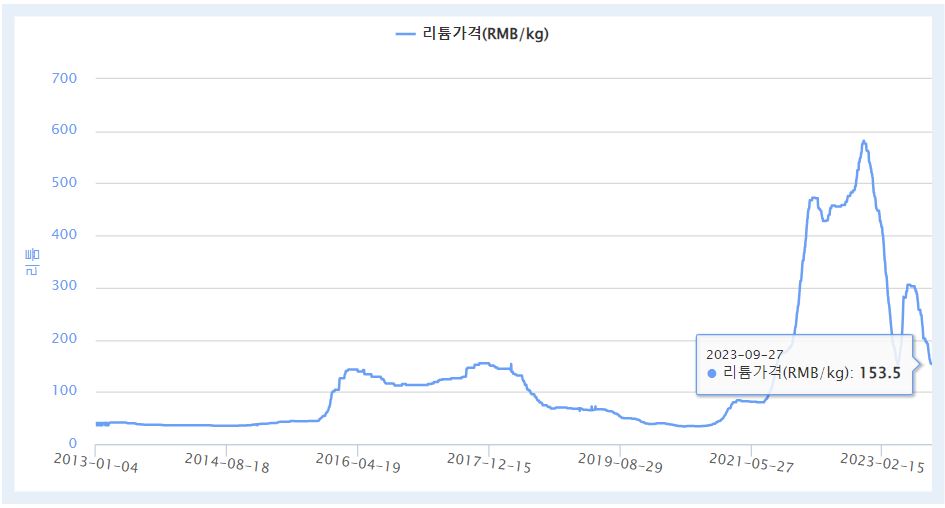Click the blue dot inside the tooltip
The image size is (945, 508).
tap(712, 373)
